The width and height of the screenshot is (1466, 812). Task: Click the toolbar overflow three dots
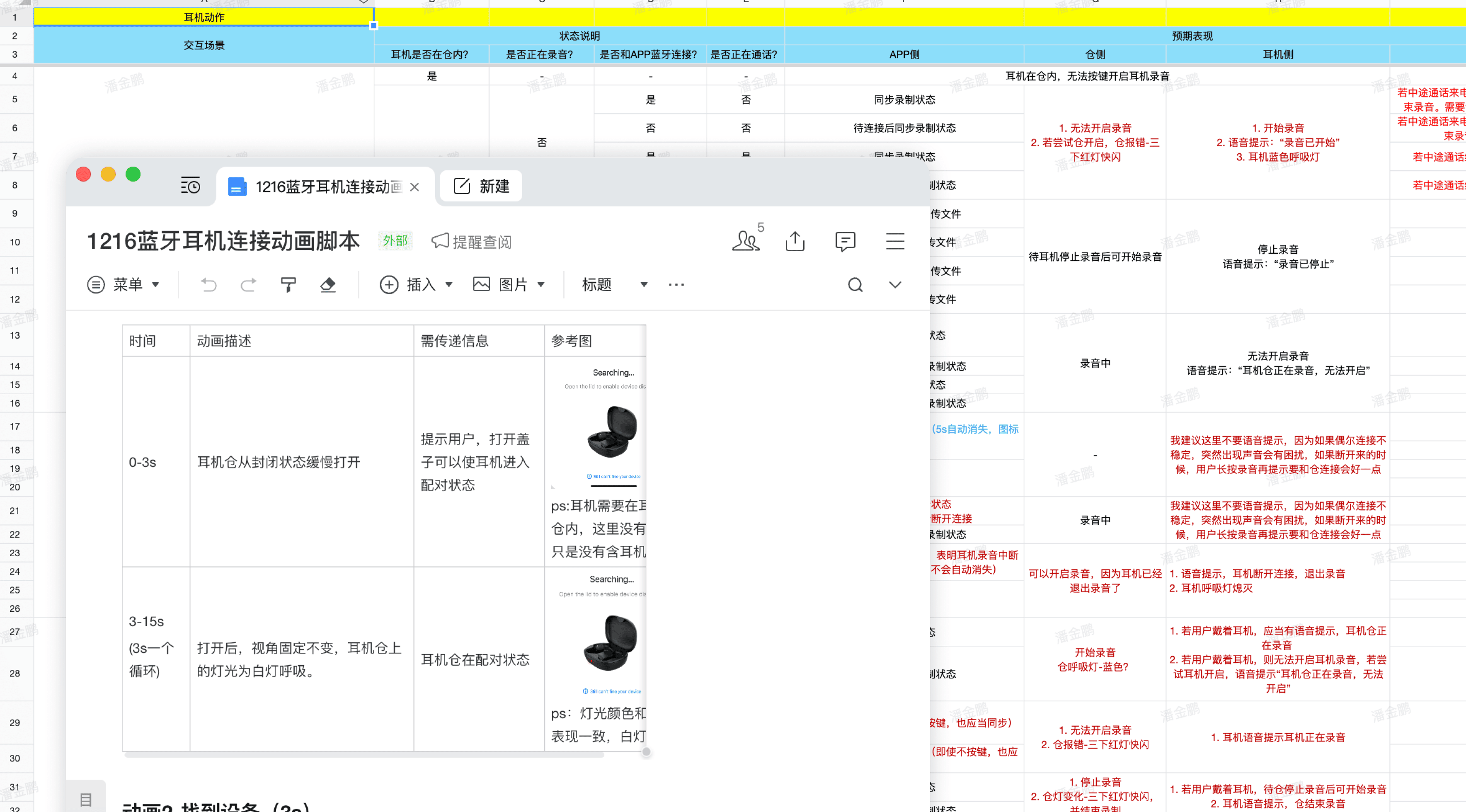click(676, 284)
